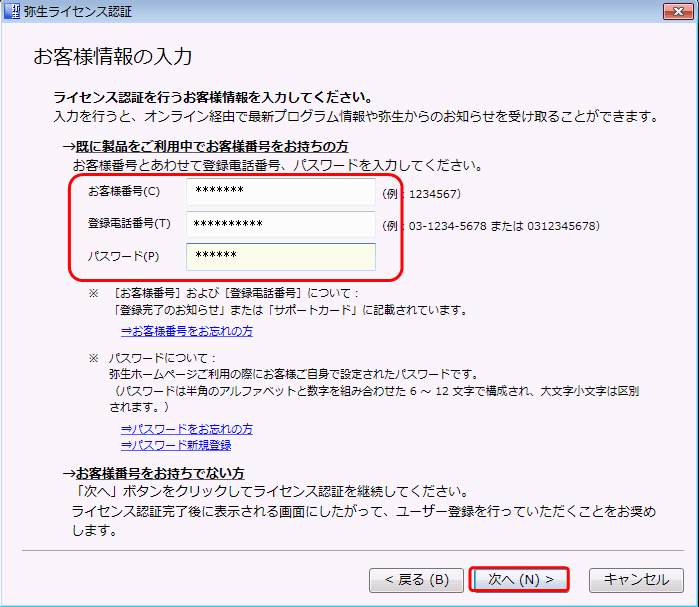Open the お客様番号をお忘れの方 link
Image resolution: width=699 pixels, height=607 pixels.
(x=187, y=330)
